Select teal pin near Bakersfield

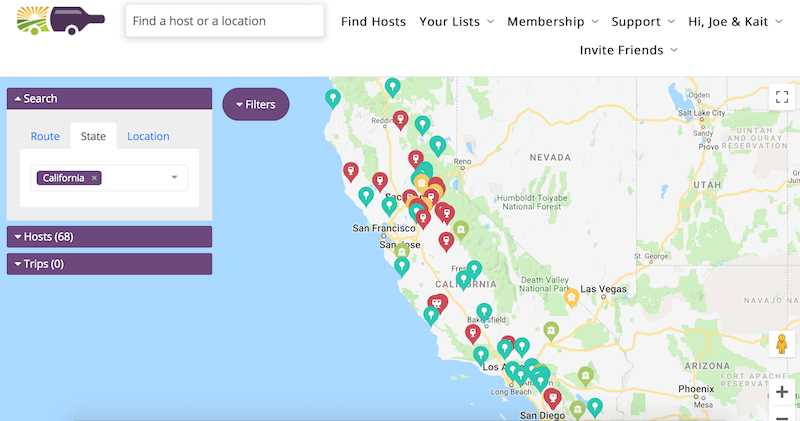click(484, 312)
